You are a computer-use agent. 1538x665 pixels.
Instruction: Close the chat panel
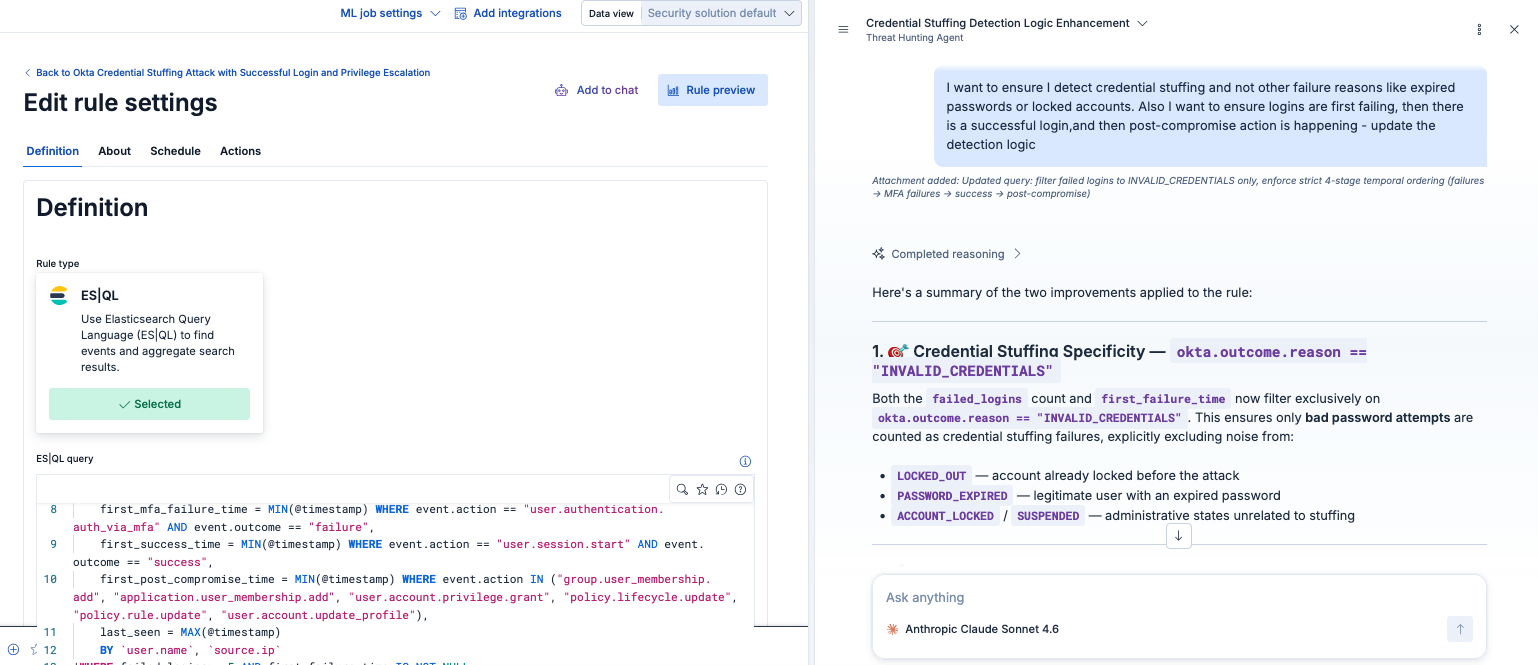1514,30
